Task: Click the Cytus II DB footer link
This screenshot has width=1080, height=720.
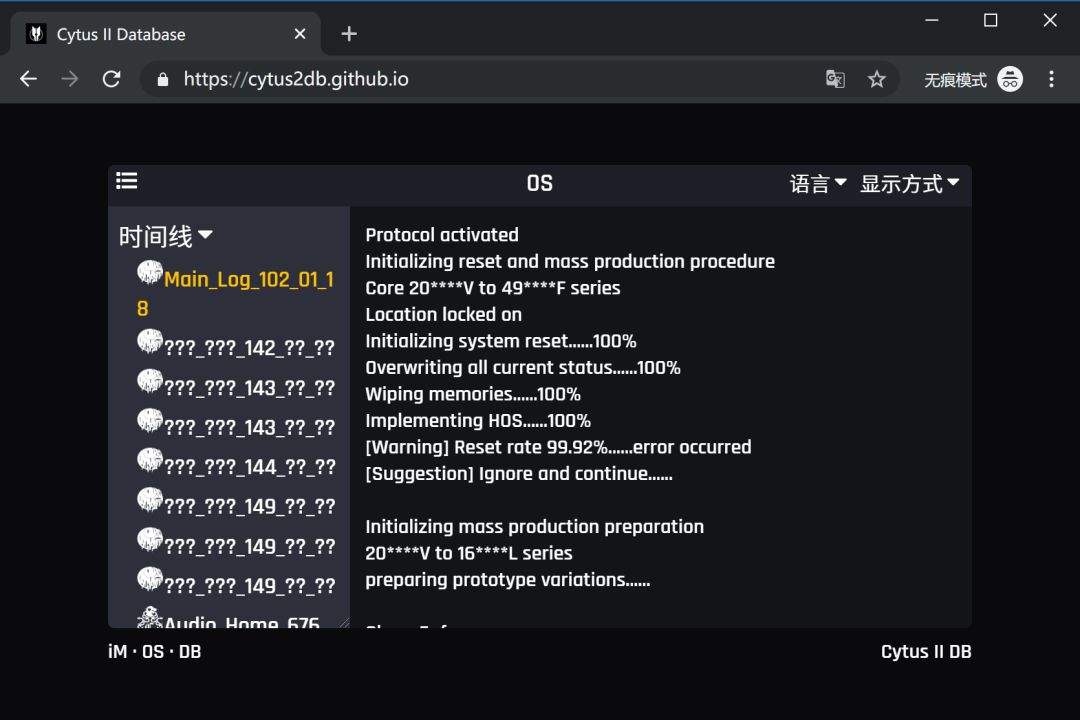Action: point(925,652)
